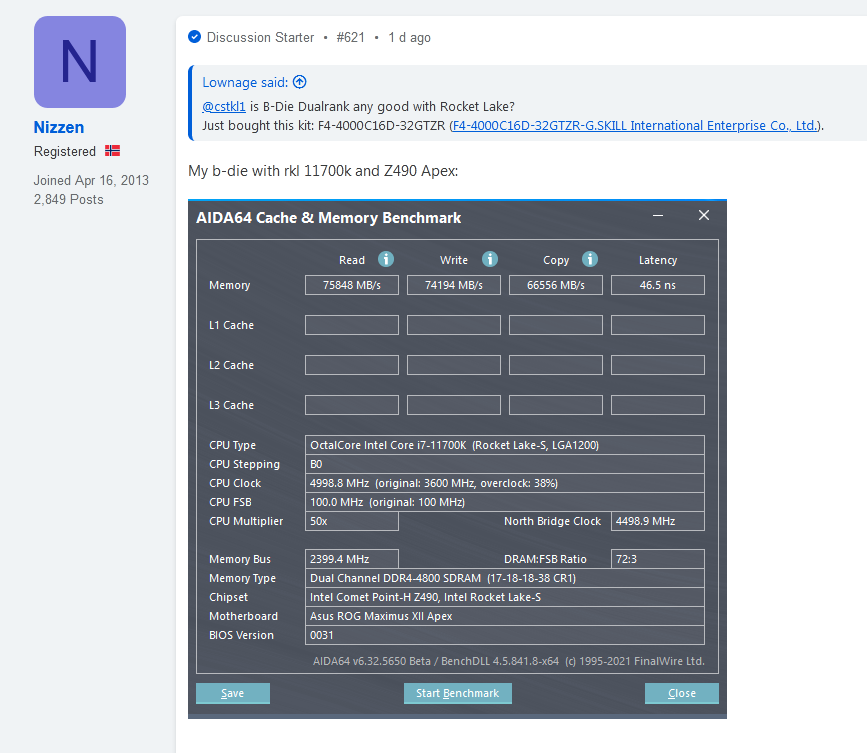Select the memory copy value 66556 MB/s
Viewport: 867px width, 753px height.
(x=556, y=285)
